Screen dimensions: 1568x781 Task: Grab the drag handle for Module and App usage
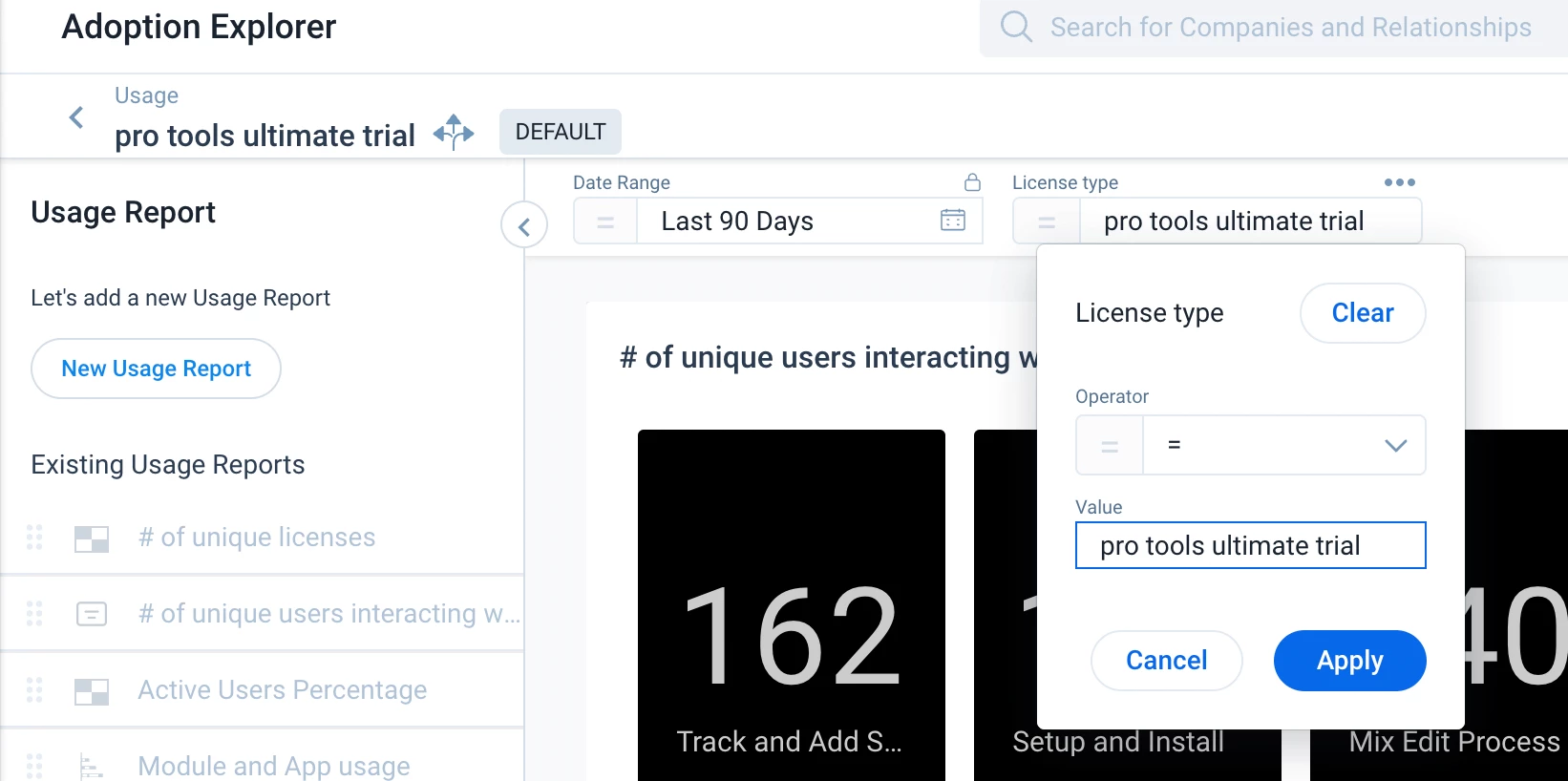34,766
